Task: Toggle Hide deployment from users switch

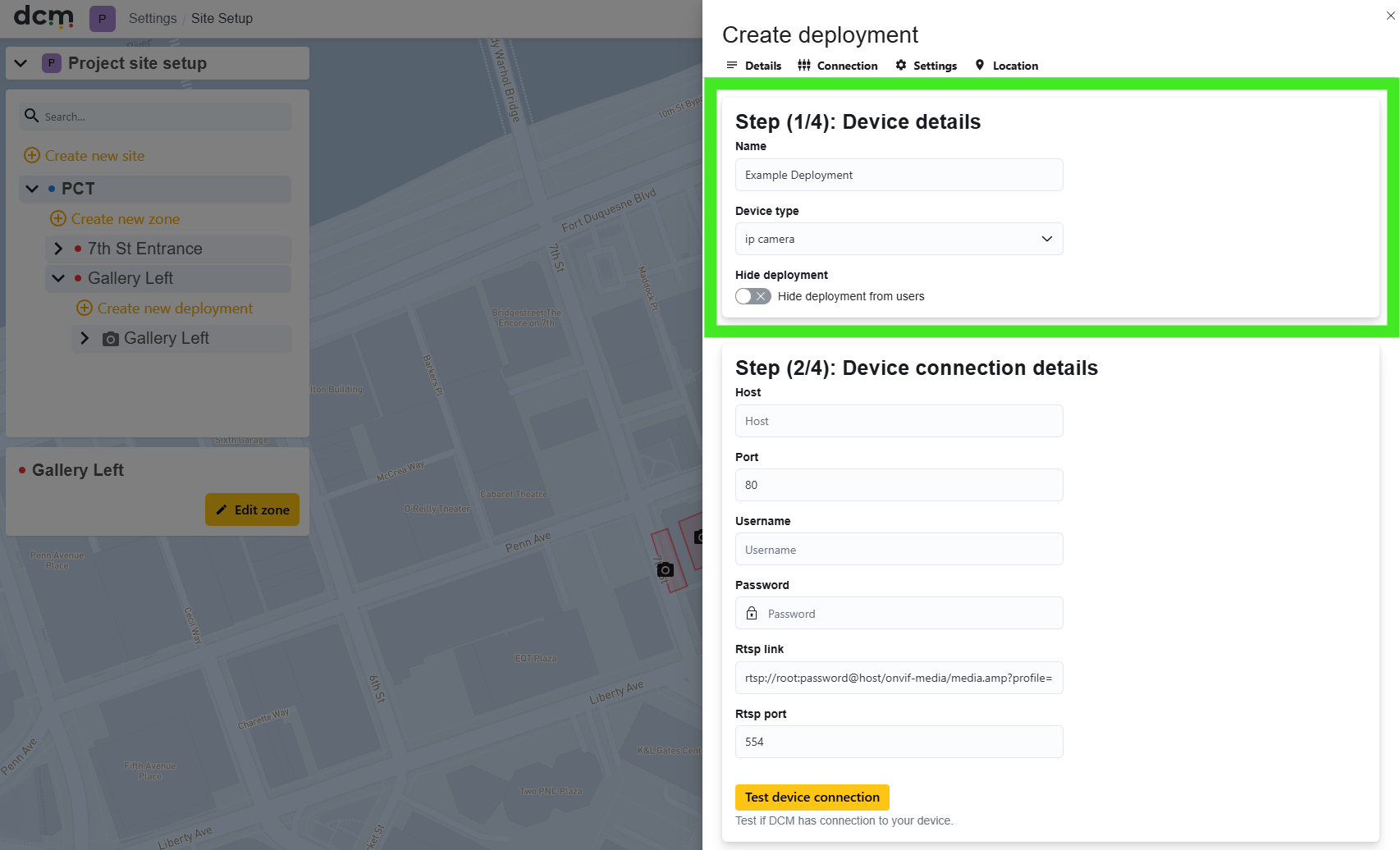Action: 753,296
